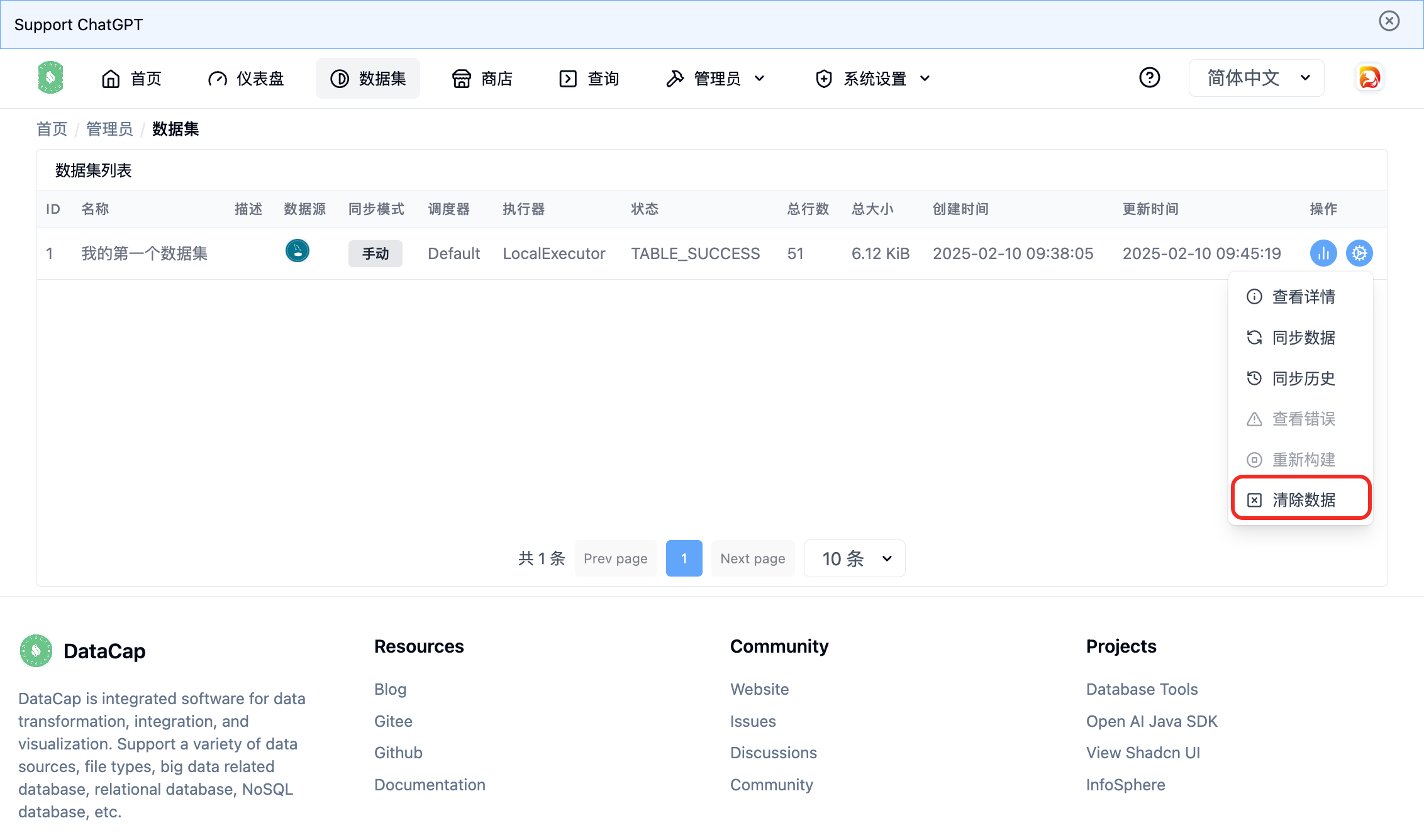1424x840 pixels.
Task: Click the 更新时间 column header
Action: tap(1150, 209)
